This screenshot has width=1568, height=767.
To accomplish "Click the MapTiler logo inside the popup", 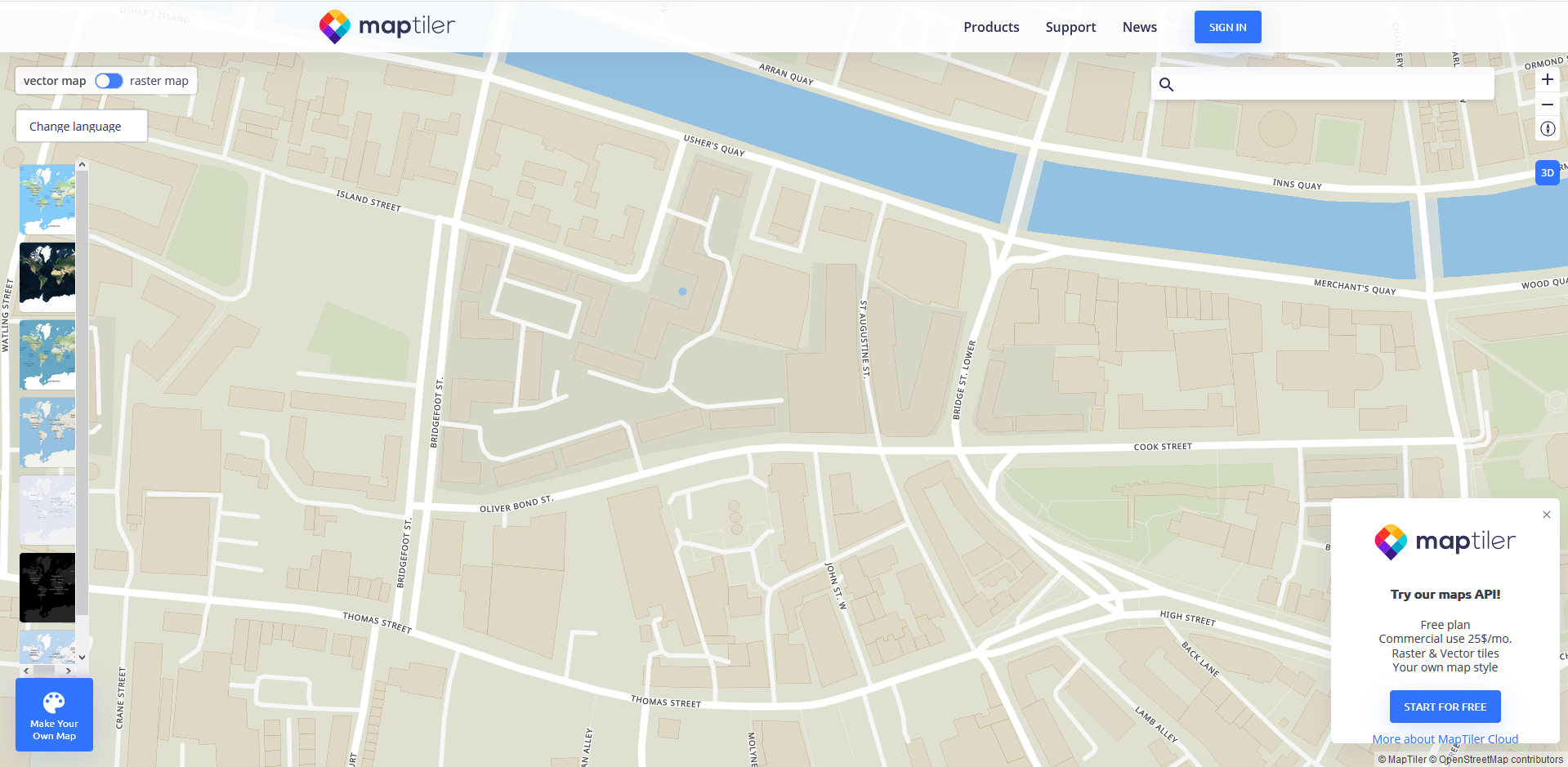I will (x=1444, y=541).
